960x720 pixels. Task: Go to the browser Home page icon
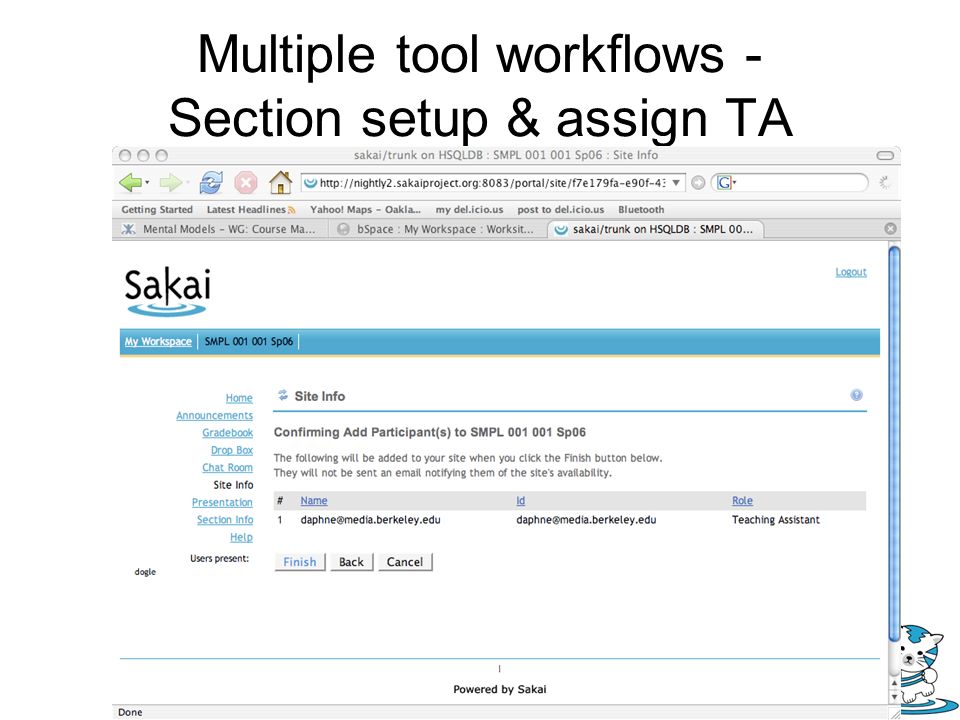[280, 182]
